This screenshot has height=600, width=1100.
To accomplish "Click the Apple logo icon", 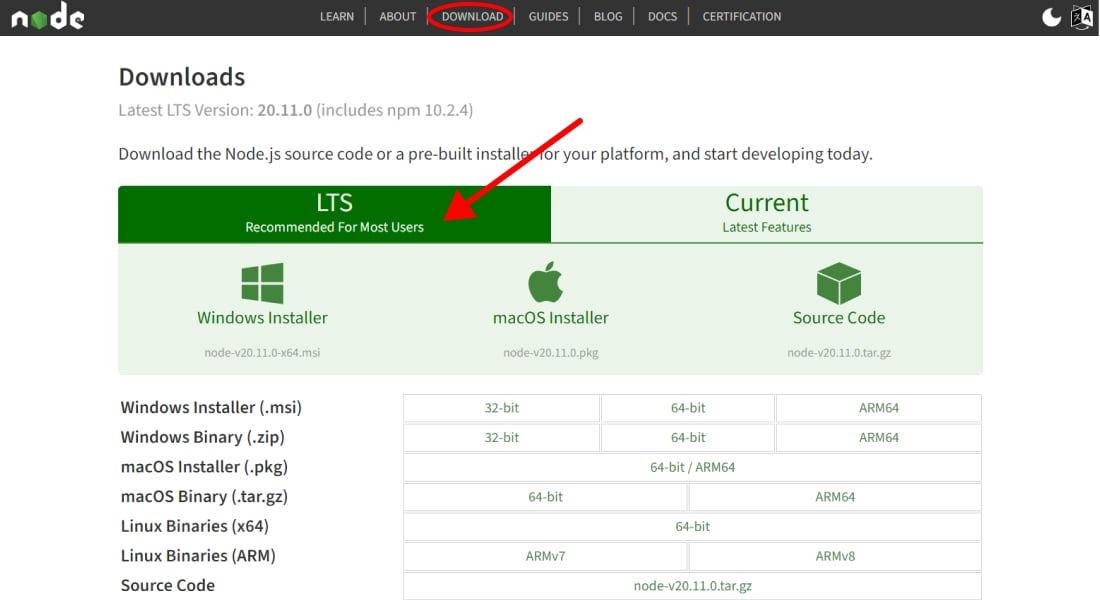I will [546, 282].
